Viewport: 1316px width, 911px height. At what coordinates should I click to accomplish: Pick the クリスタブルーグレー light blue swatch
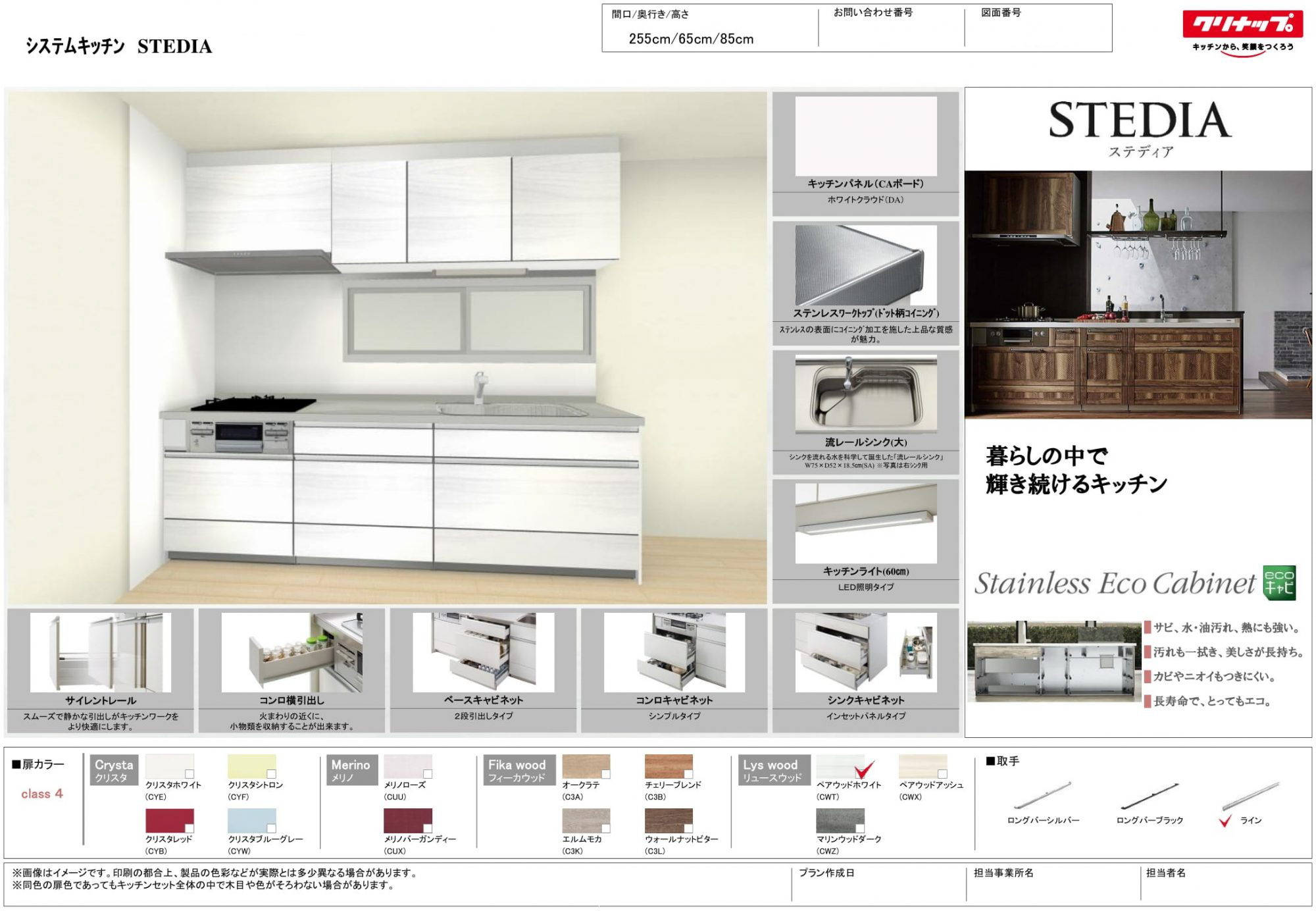[x=252, y=821]
